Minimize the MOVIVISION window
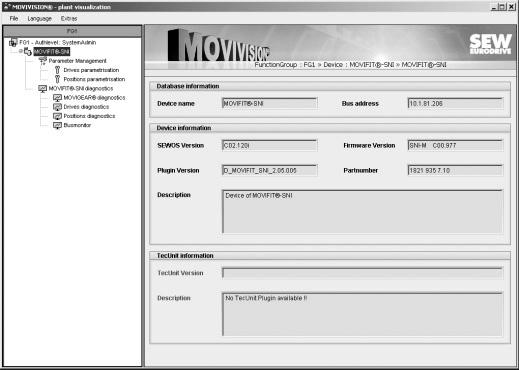519x370 pixels. [x=494, y=7]
